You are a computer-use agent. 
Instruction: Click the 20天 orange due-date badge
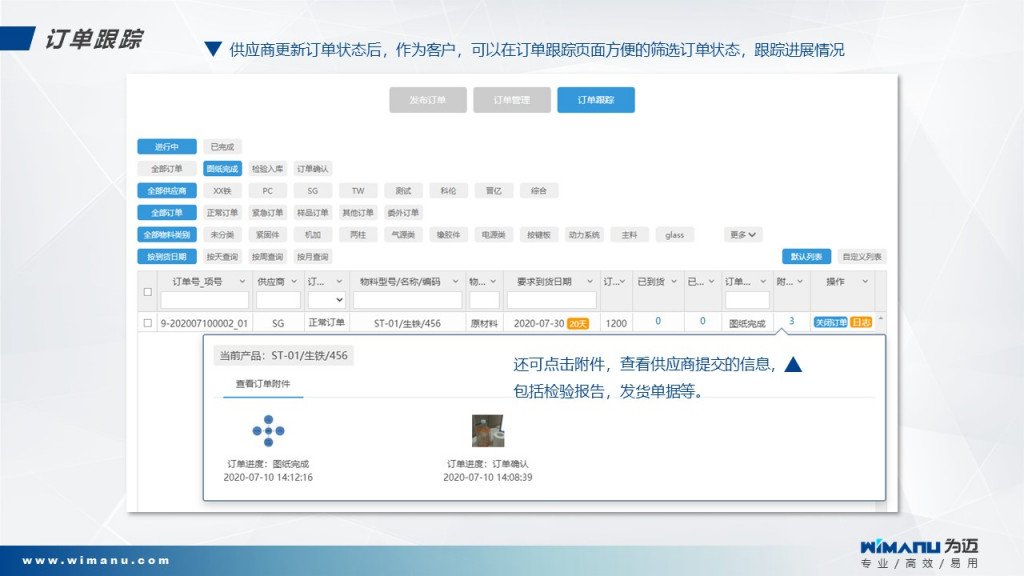pyautogui.click(x=578, y=323)
